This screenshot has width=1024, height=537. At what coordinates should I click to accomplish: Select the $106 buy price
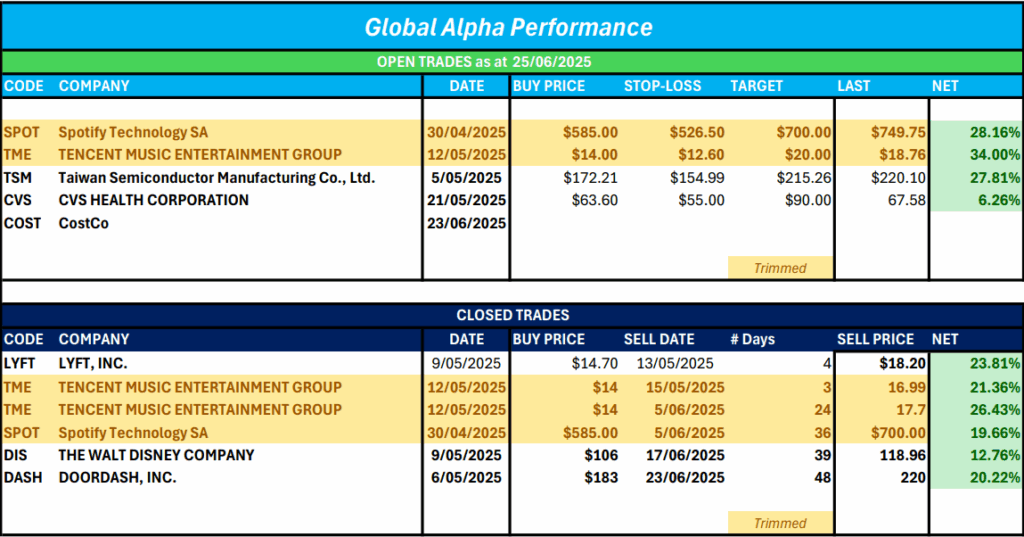[x=601, y=455]
